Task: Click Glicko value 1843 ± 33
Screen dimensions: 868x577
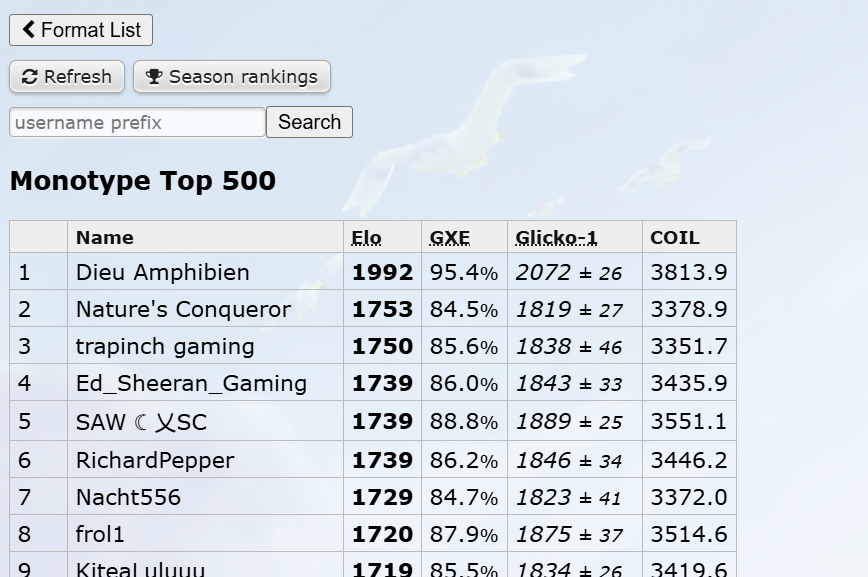Action: tap(569, 383)
